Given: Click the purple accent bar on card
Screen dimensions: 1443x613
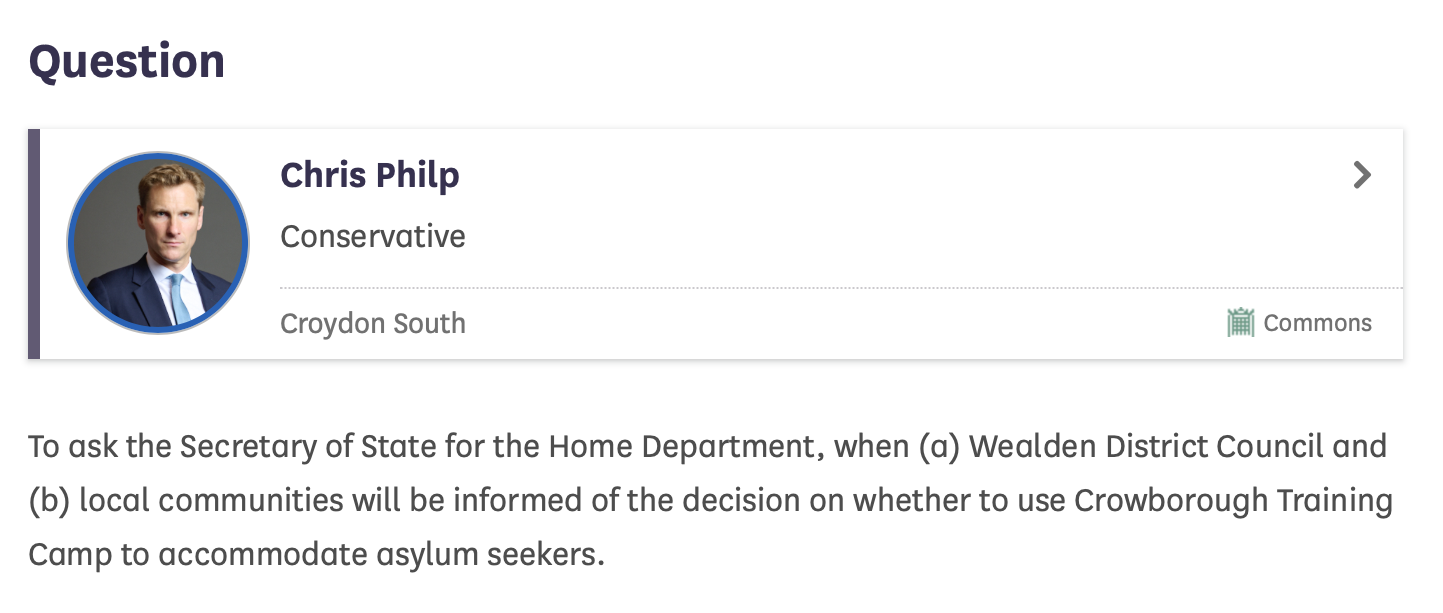Looking at the screenshot, I should coord(34,243).
